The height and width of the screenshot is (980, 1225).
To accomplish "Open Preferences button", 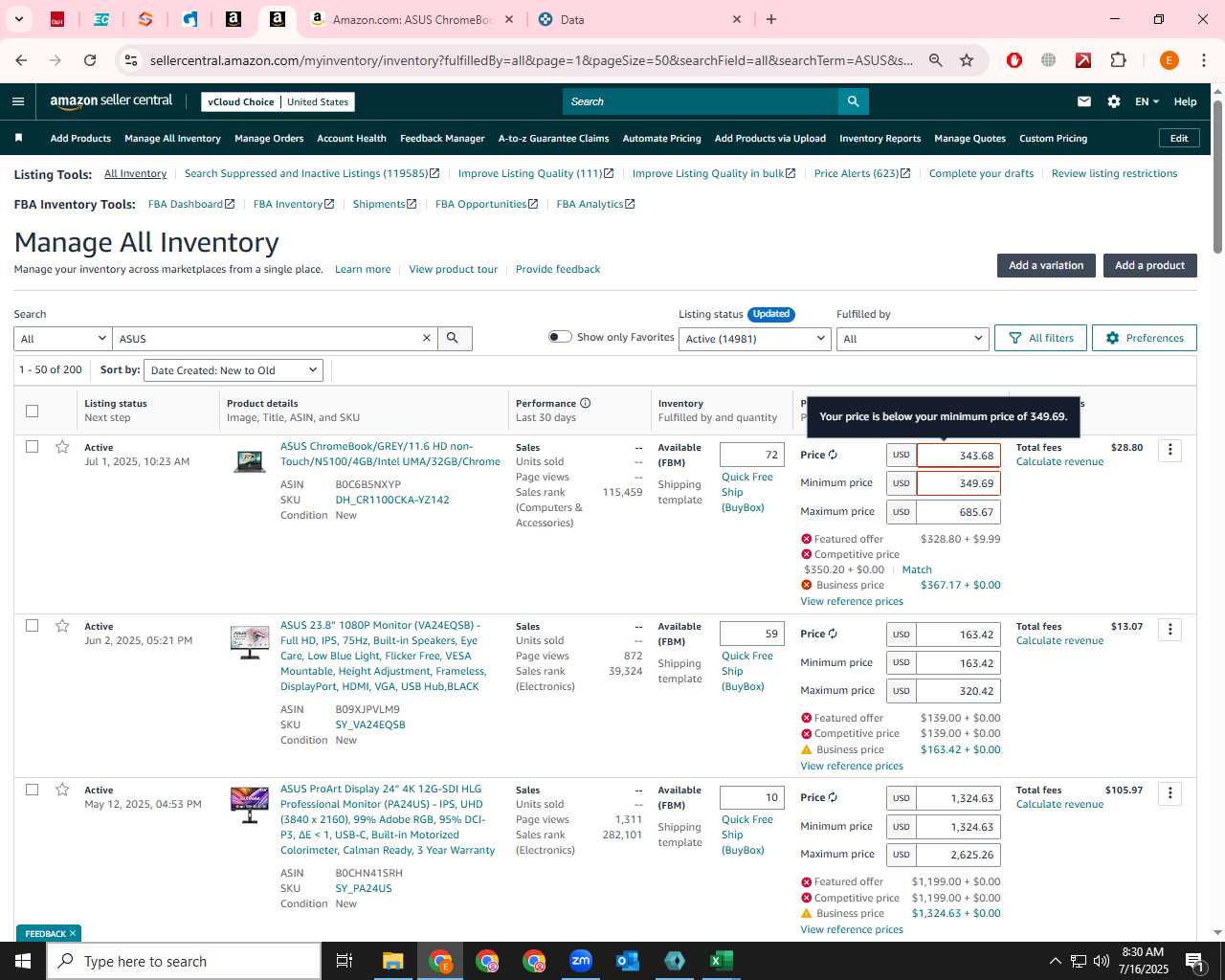I will point(1145,338).
